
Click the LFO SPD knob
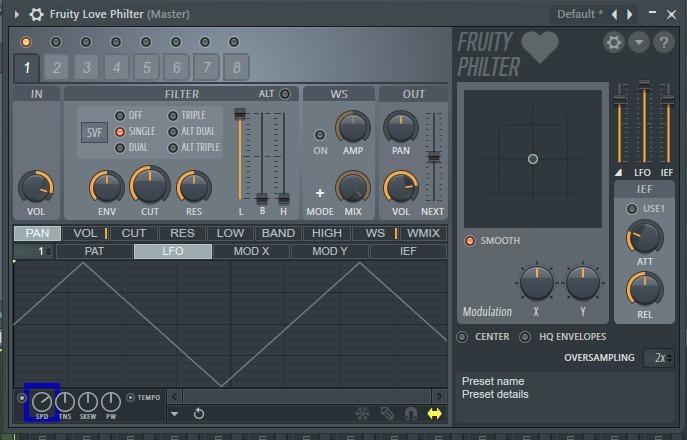42,402
